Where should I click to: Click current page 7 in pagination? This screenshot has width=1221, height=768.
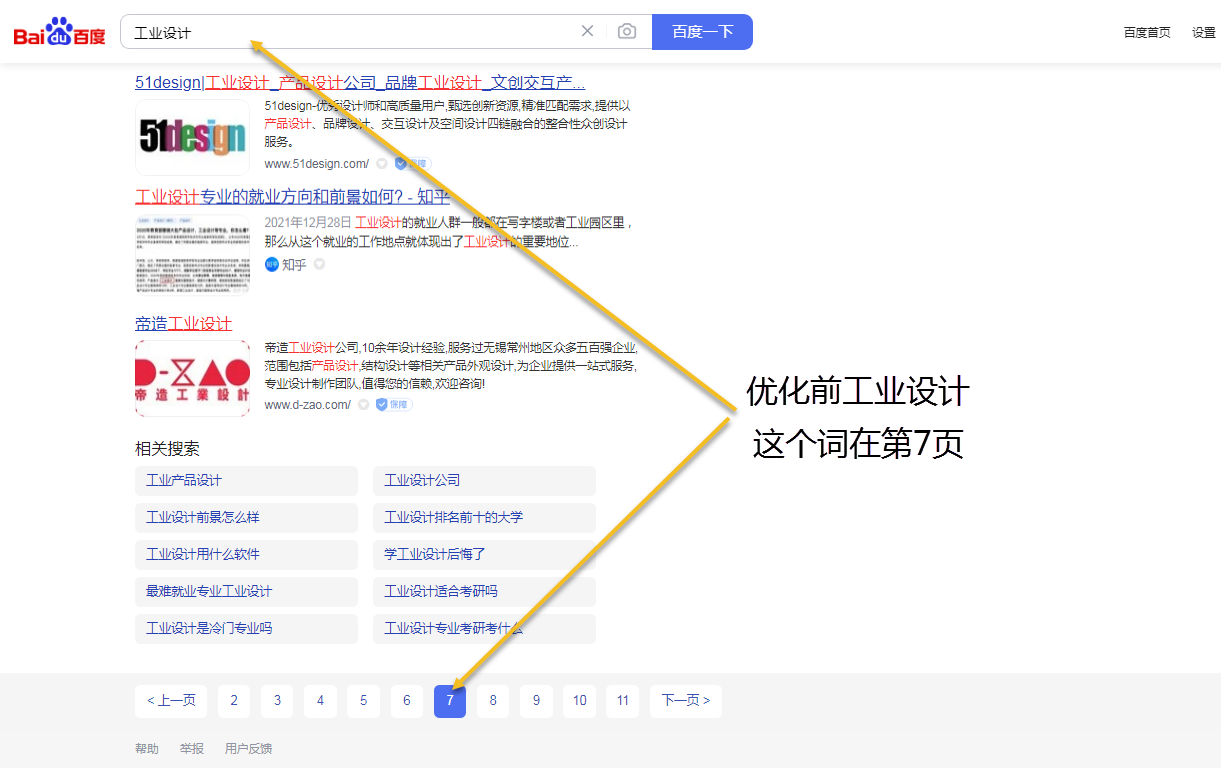(x=450, y=701)
